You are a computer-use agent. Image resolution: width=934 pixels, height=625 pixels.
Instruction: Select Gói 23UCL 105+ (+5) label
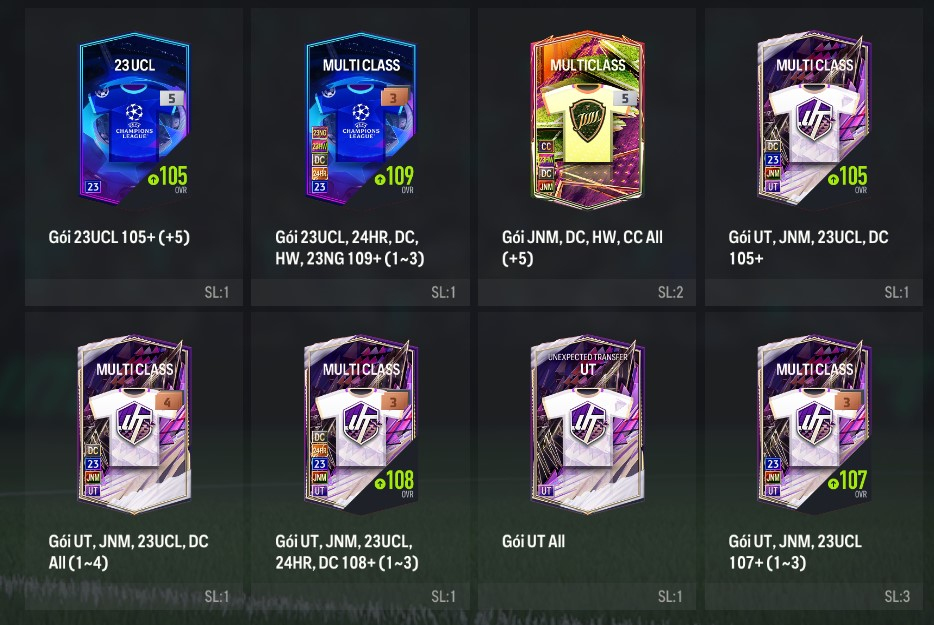119,237
